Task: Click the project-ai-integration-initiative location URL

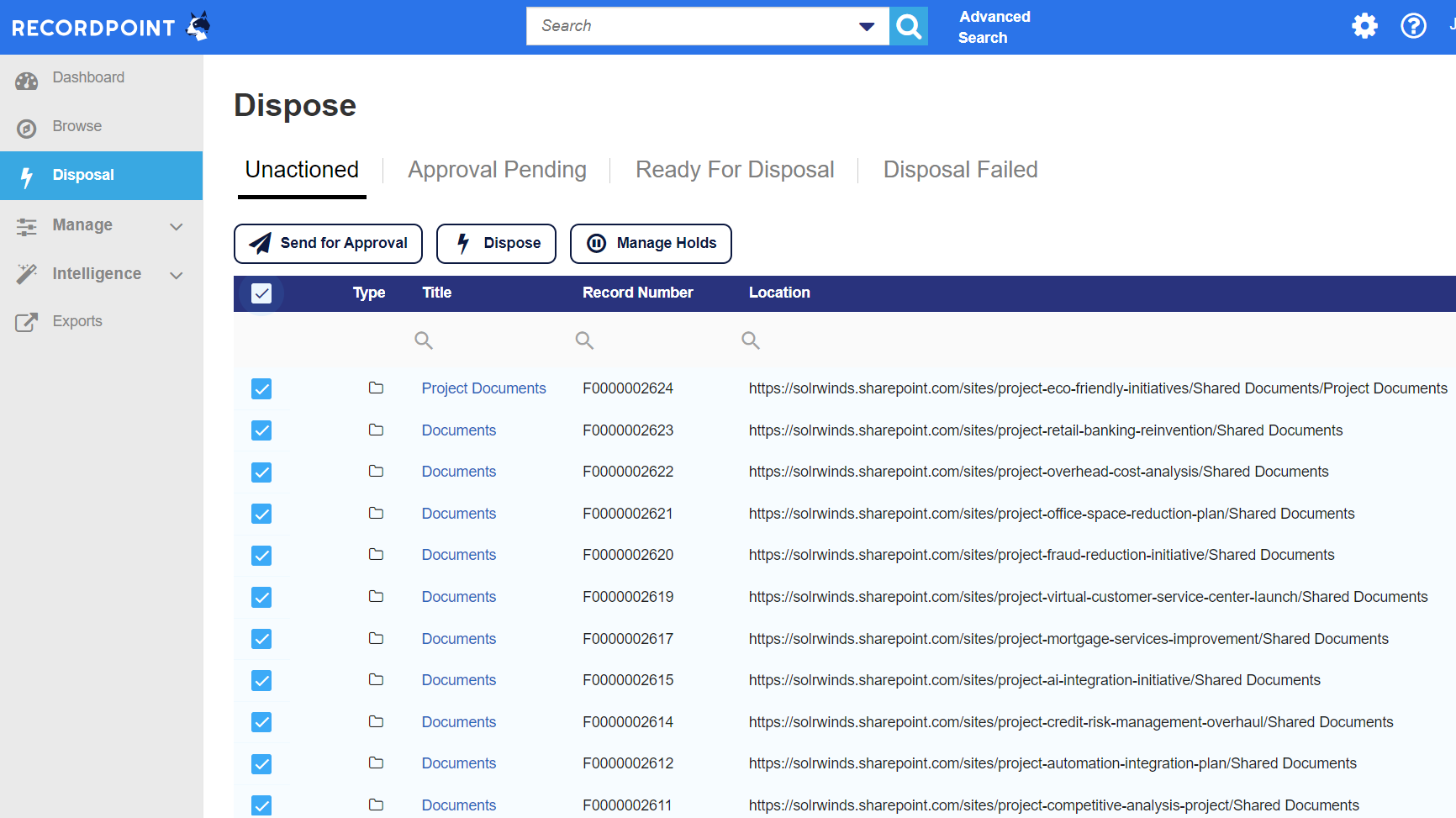Action: tap(1034, 680)
